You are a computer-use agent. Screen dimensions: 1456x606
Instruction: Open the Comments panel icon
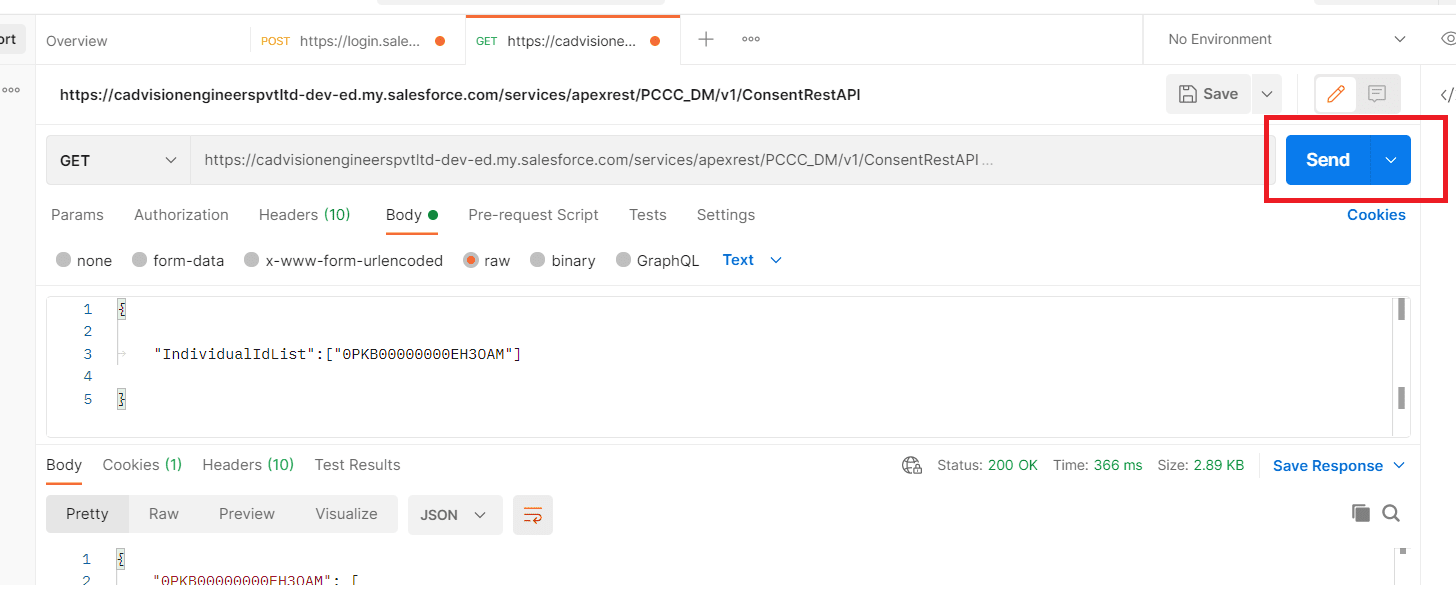click(x=1377, y=94)
